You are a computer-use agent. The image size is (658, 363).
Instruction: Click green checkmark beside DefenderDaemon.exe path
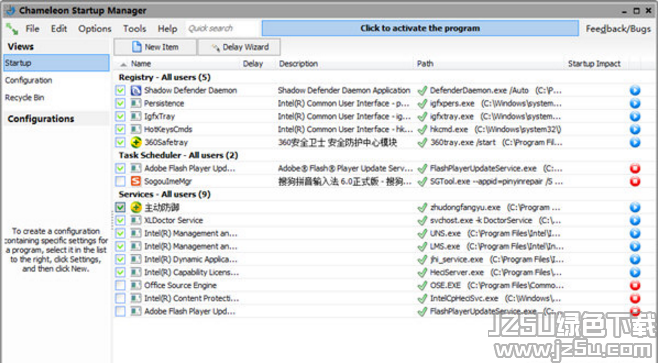(422, 90)
